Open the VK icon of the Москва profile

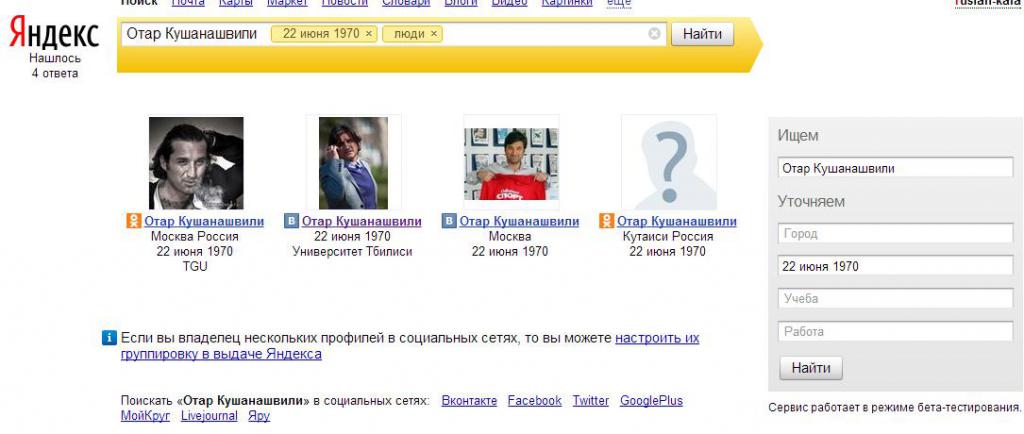(x=449, y=221)
